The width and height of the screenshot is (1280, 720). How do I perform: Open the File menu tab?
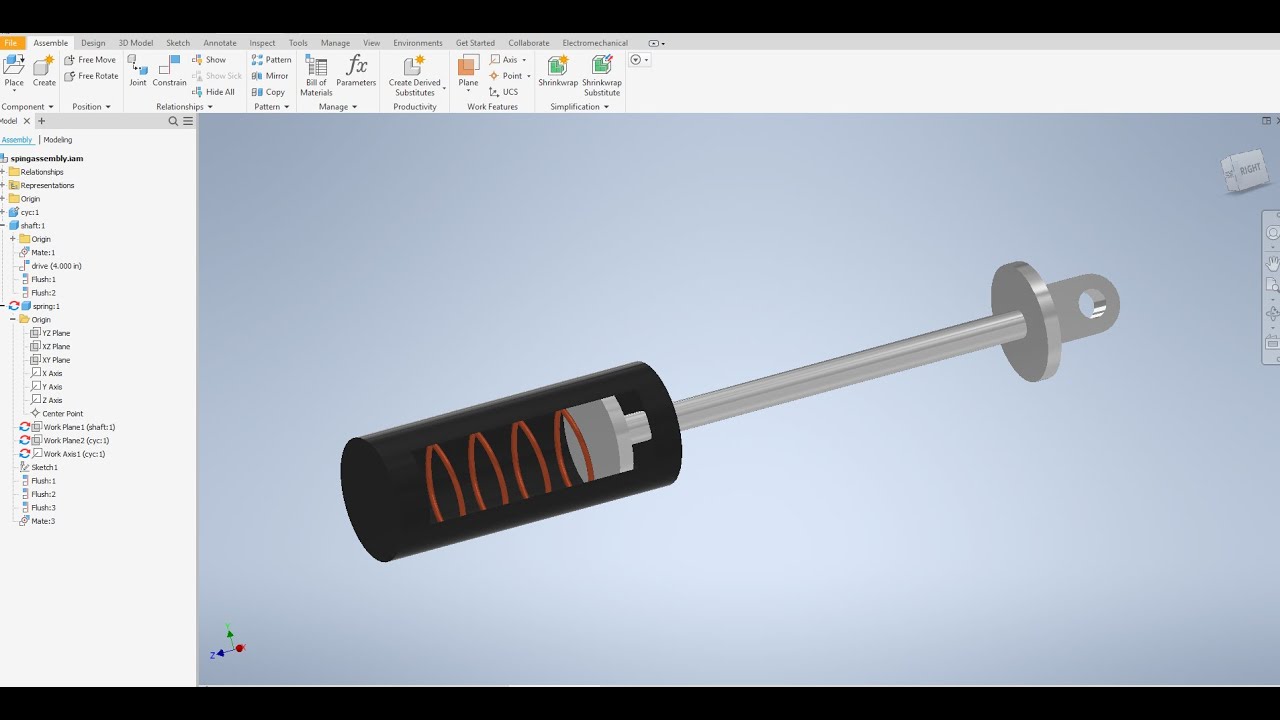11,43
